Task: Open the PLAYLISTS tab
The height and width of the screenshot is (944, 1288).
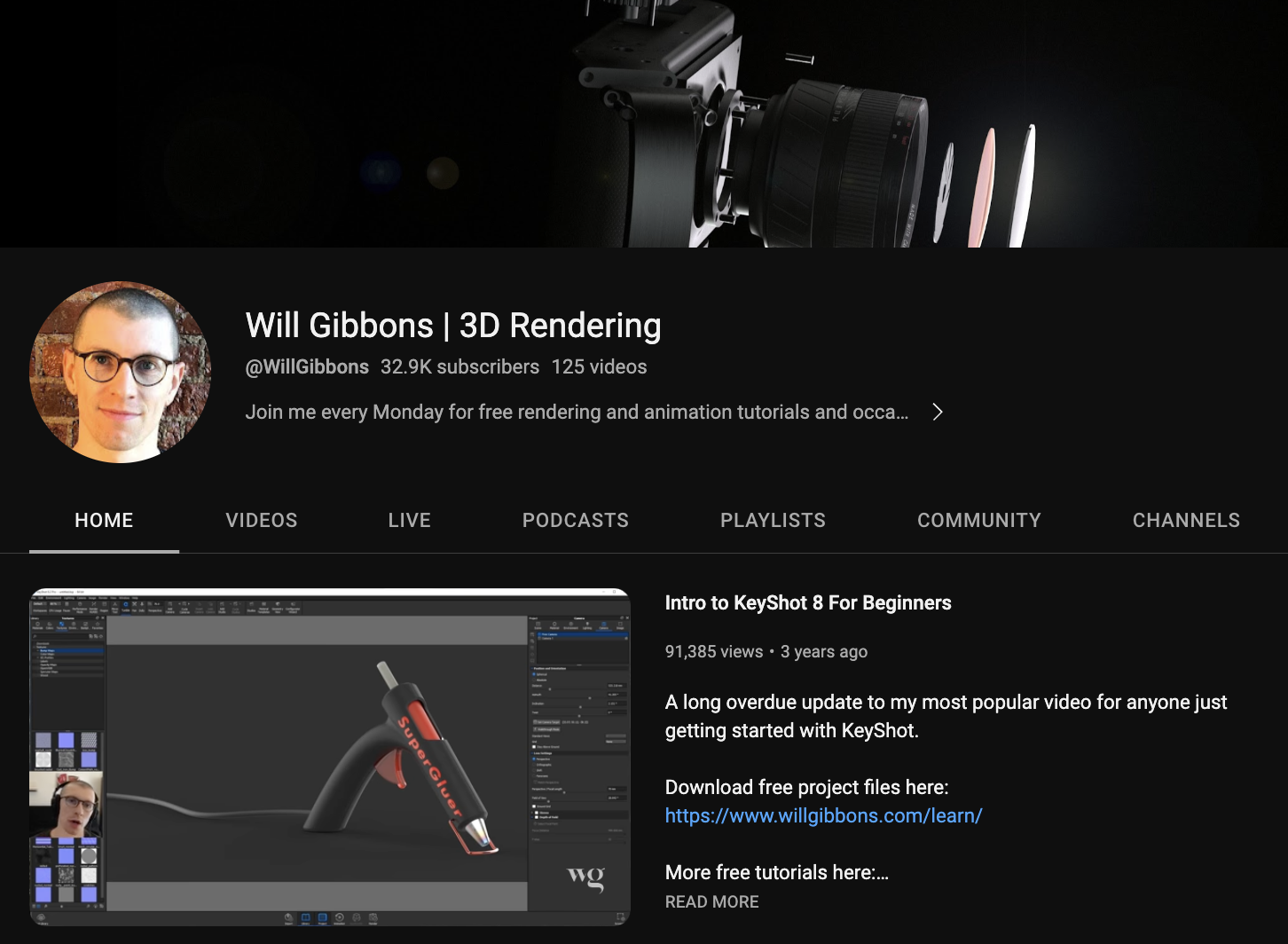Action: pyautogui.click(x=773, y=521)
